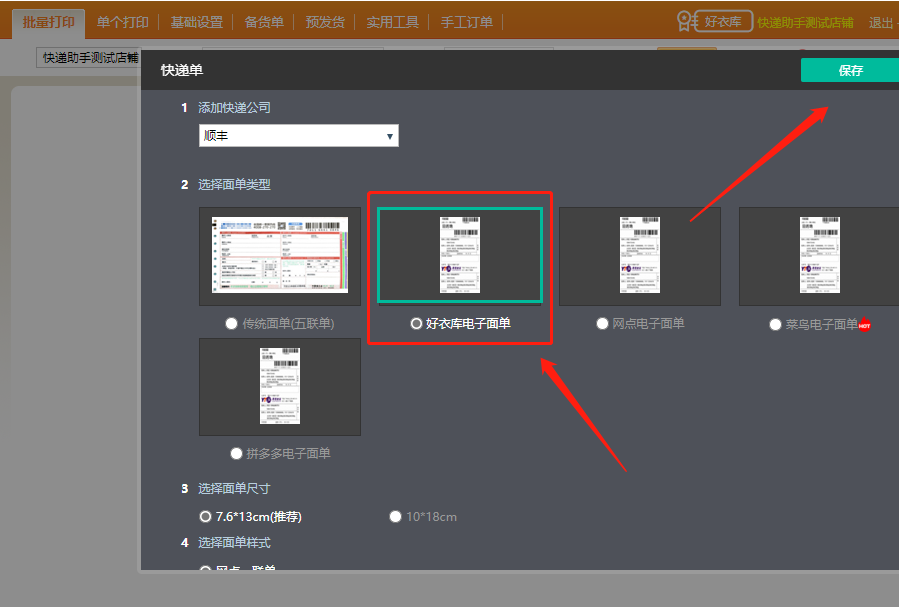Click the 添加快递公司 step label
The width and height of the screenshot is (899, 607).
tap(234, 108)
